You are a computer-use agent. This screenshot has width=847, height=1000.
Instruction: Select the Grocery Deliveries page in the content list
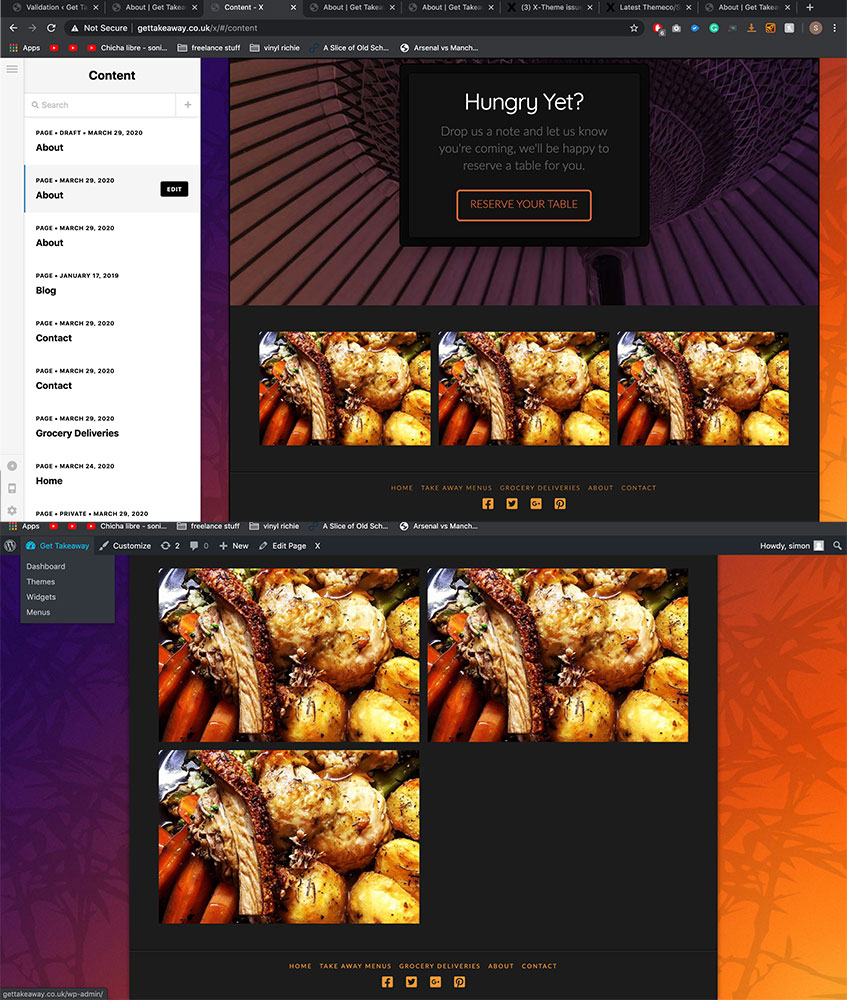coord(77,433)
